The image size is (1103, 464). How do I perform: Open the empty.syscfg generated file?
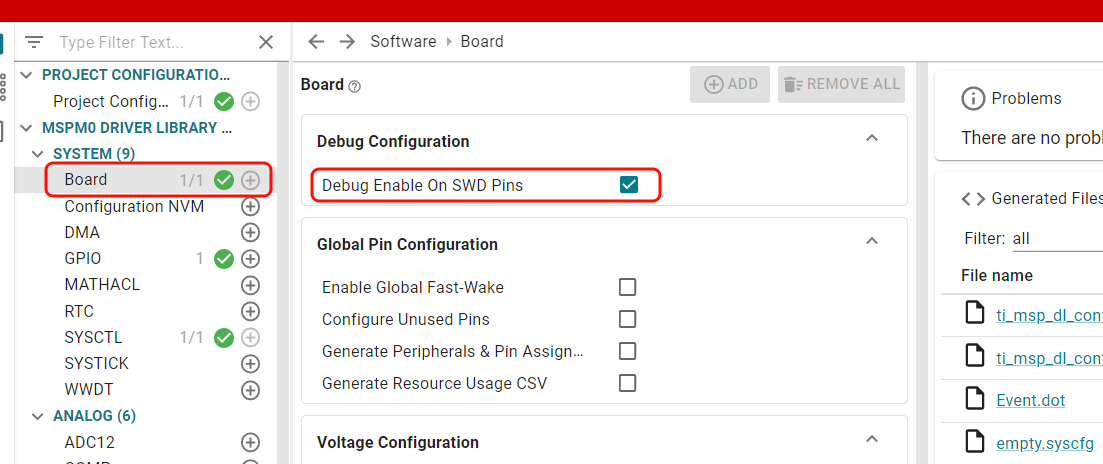pos(1045,444)
